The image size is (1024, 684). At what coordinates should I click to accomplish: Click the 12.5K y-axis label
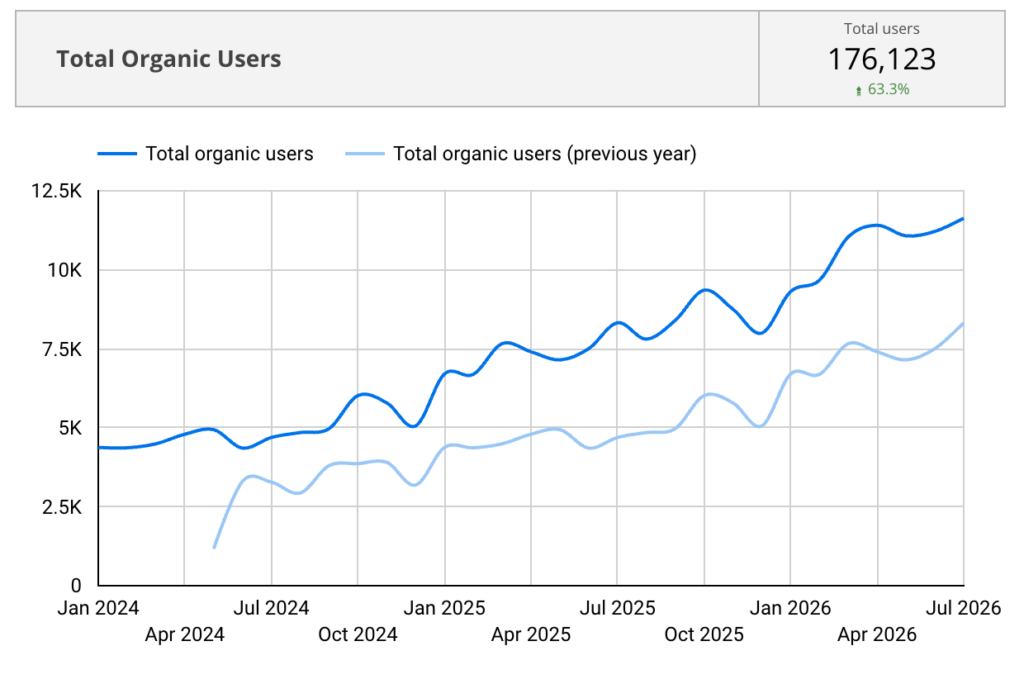point(57,191)
